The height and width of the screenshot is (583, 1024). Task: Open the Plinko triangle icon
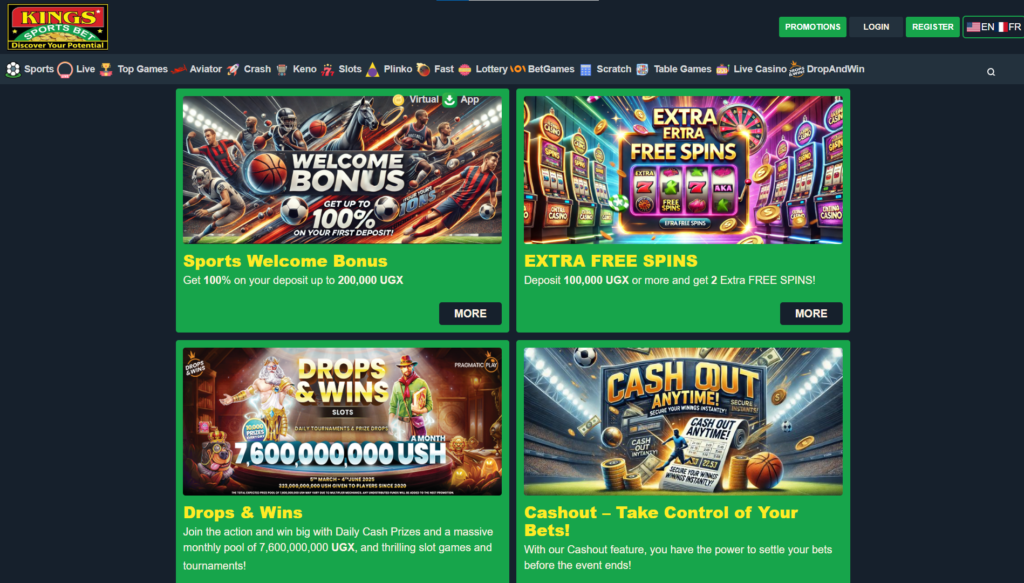click(372, 70)
